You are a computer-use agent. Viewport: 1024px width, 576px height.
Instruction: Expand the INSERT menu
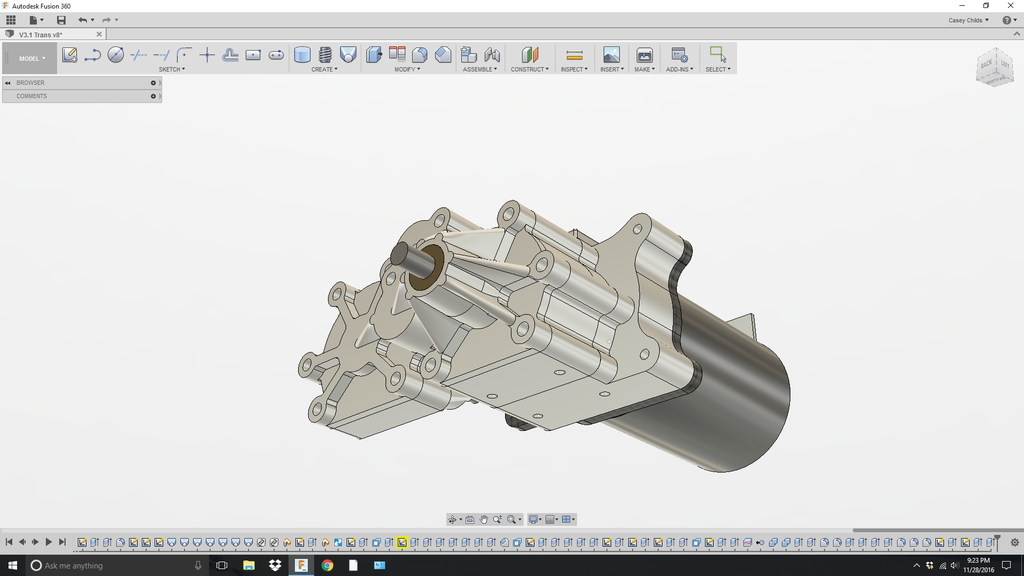pyautogui.click(x=612, y=69)
